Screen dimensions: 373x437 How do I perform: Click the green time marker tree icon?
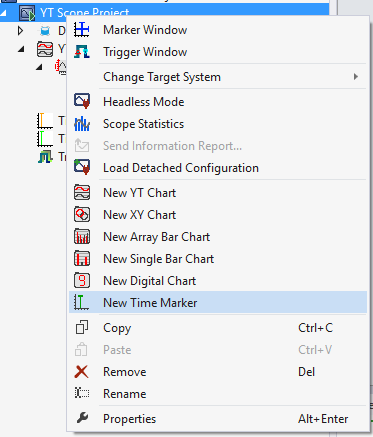[45, 138]
